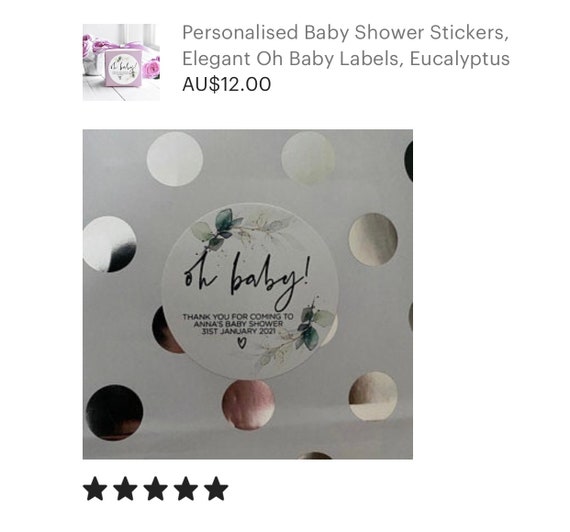Screen dimensions: 570x532
Task: Click the dark foil dot in the photo corner
Action: coord(114,412)
